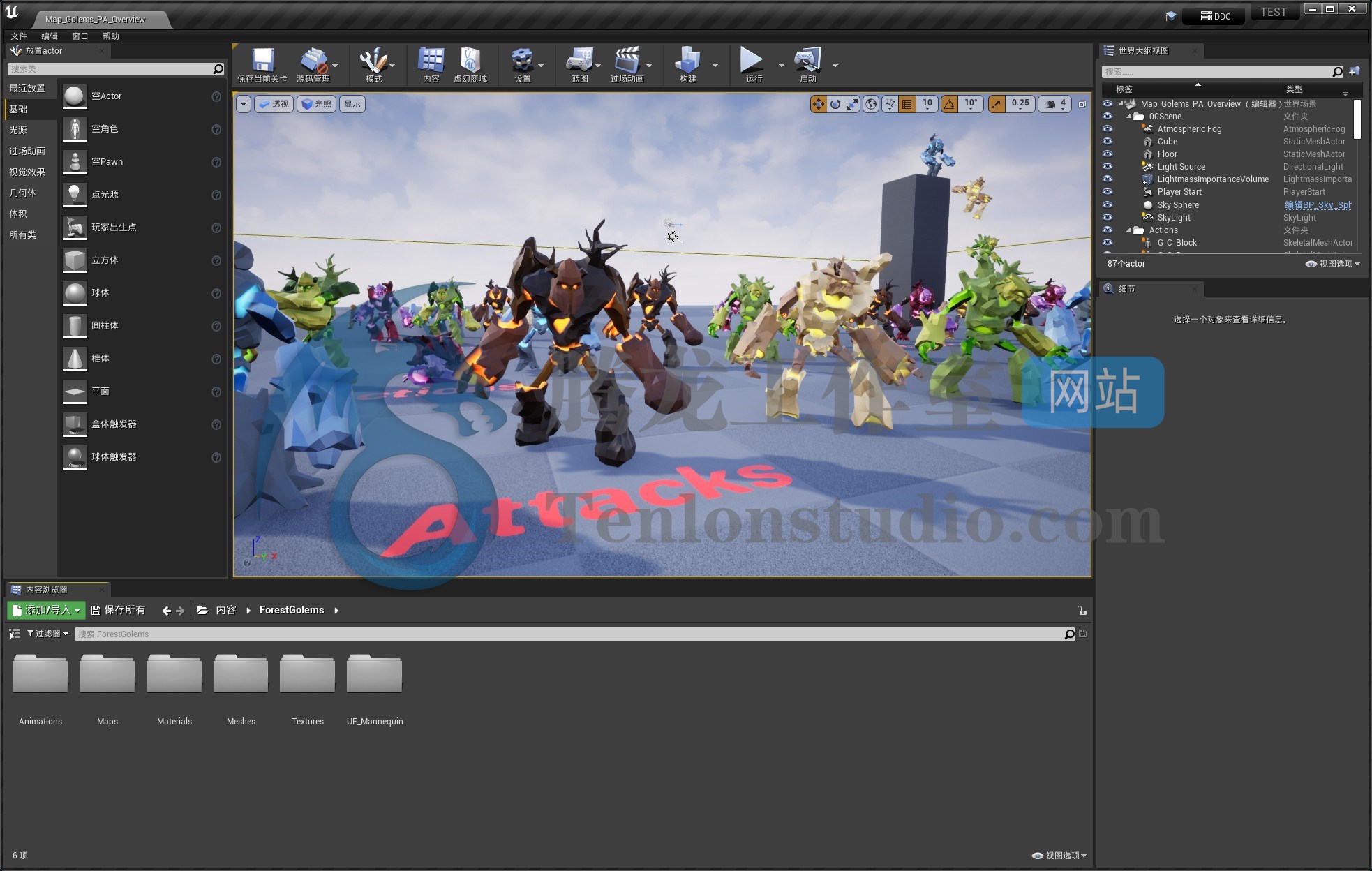Select 球体 sphere icon
Screen dimensions: 1372x871
tap(75, 293)
